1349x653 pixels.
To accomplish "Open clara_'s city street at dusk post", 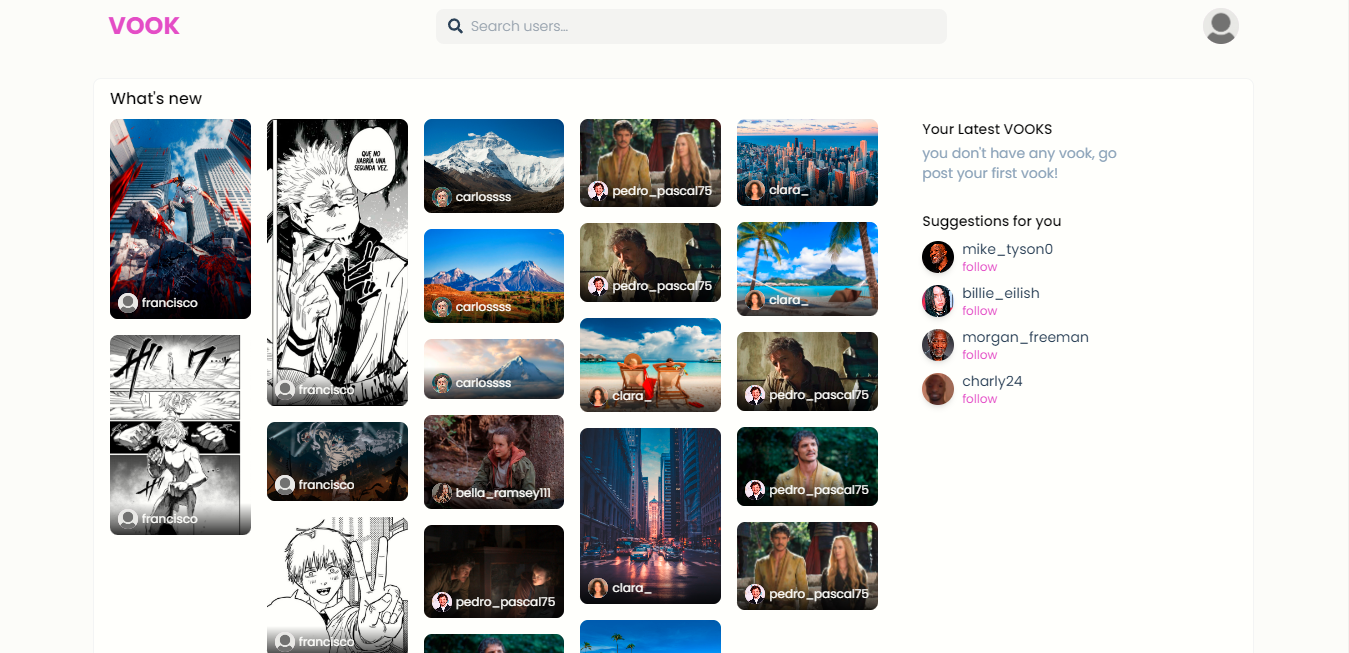I will (650, 516).
